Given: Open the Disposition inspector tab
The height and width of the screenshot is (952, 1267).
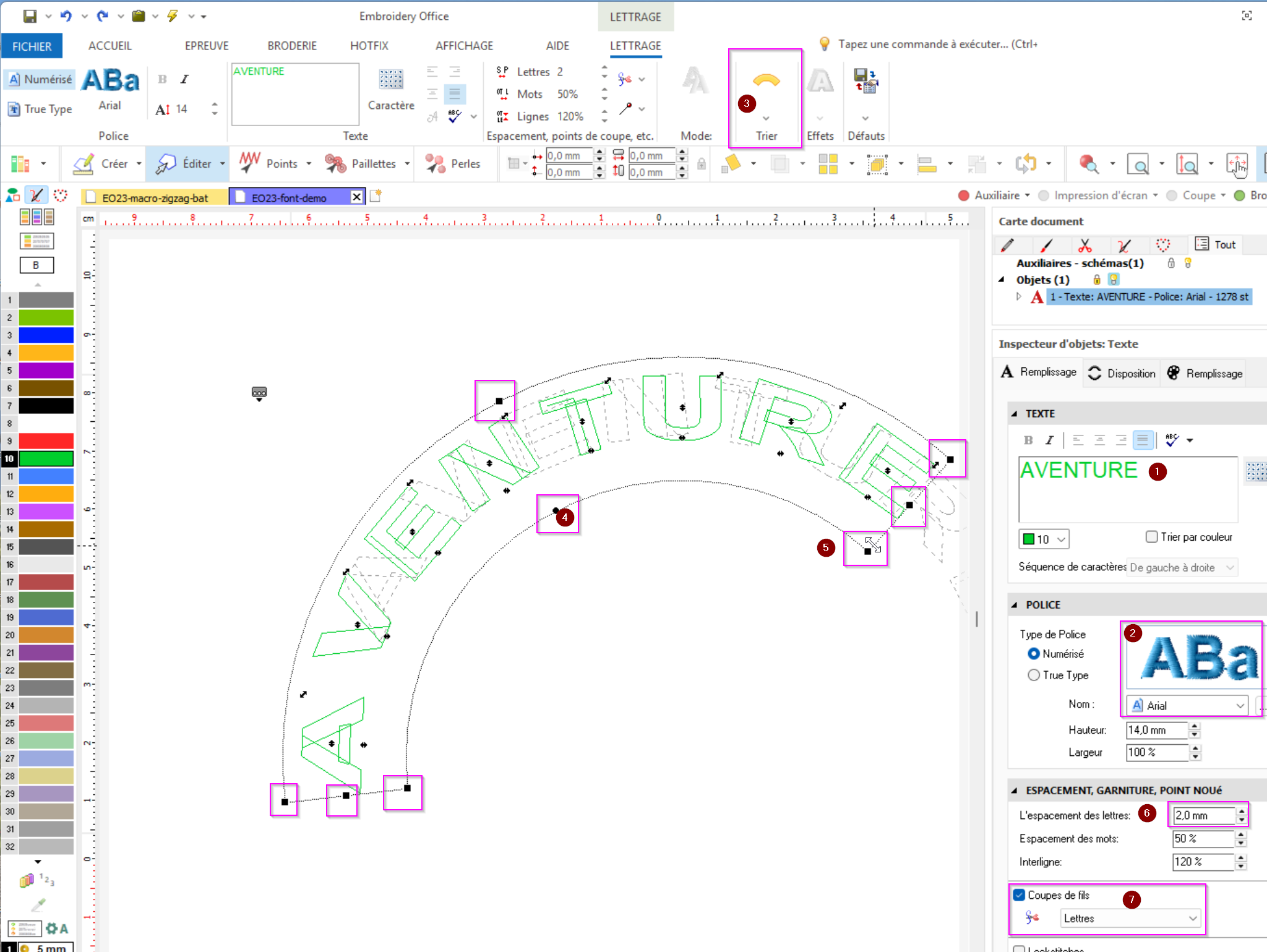Looking at the screenshot, I should coord(1122,374).
